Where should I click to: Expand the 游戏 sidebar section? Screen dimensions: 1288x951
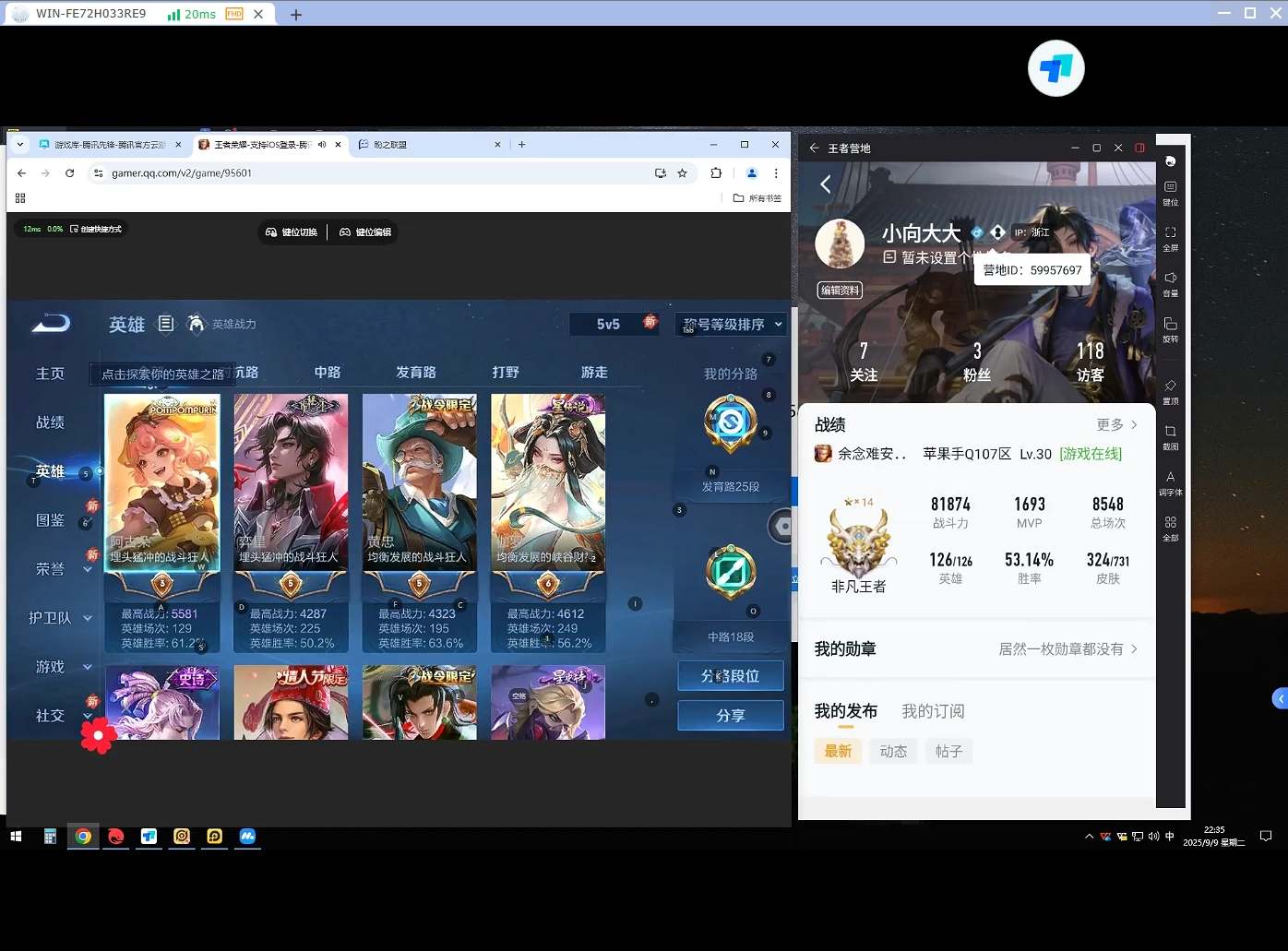(88, 667)
